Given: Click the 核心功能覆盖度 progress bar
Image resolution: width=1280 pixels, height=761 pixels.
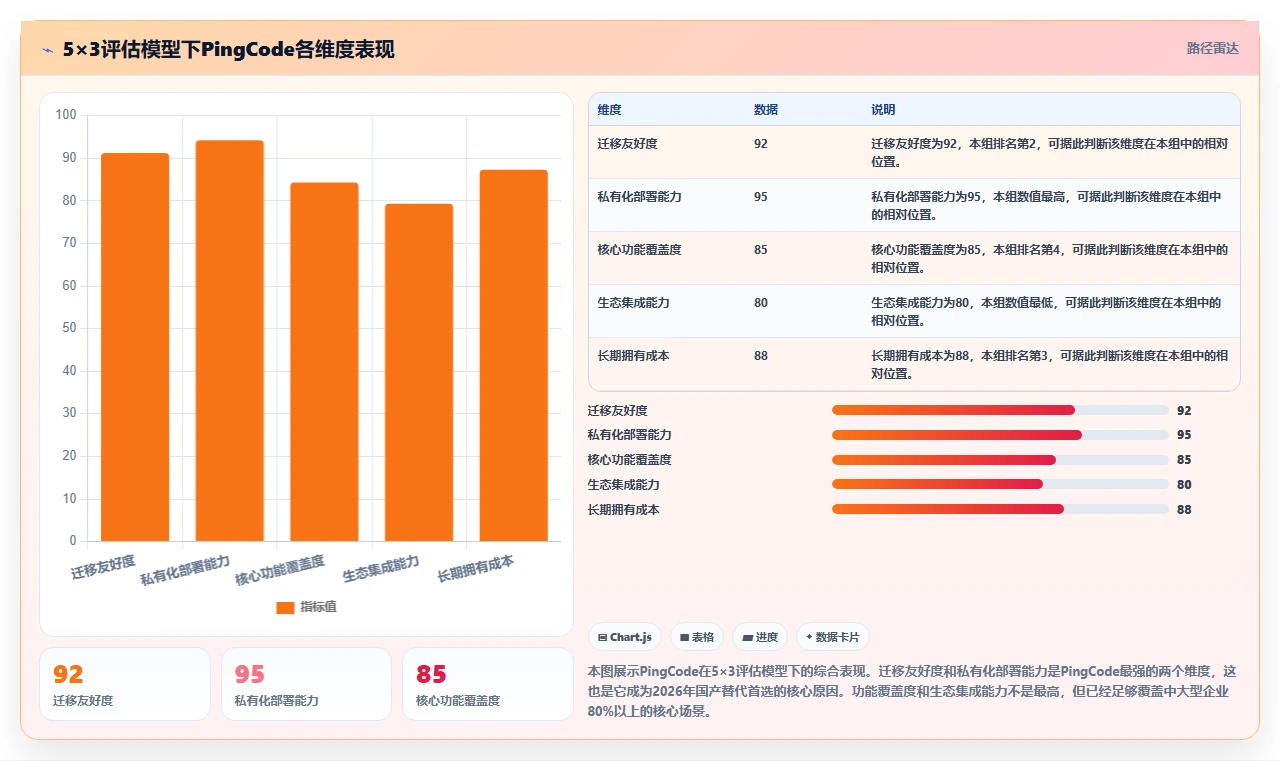Looking at the screenshot, I should pos(1000,460).
